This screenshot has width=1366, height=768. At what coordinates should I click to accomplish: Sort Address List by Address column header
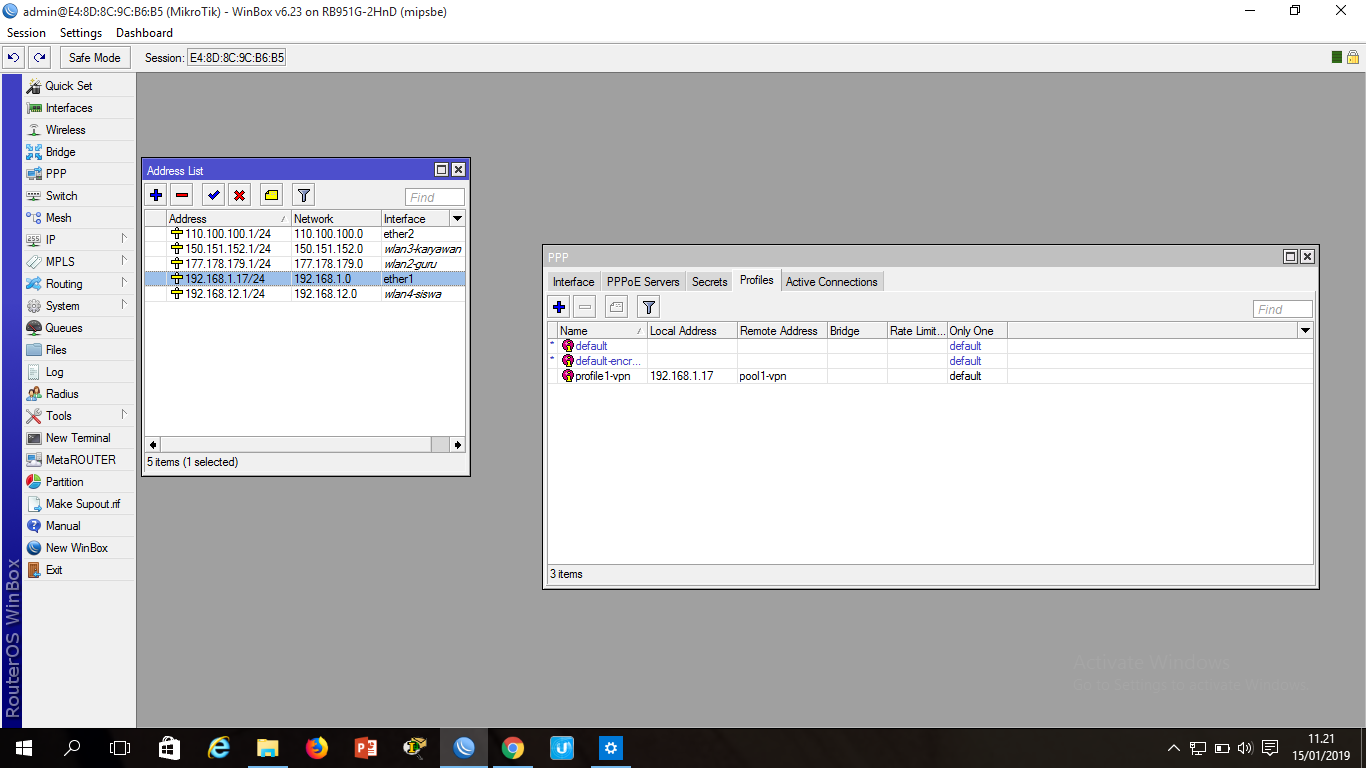228,218
